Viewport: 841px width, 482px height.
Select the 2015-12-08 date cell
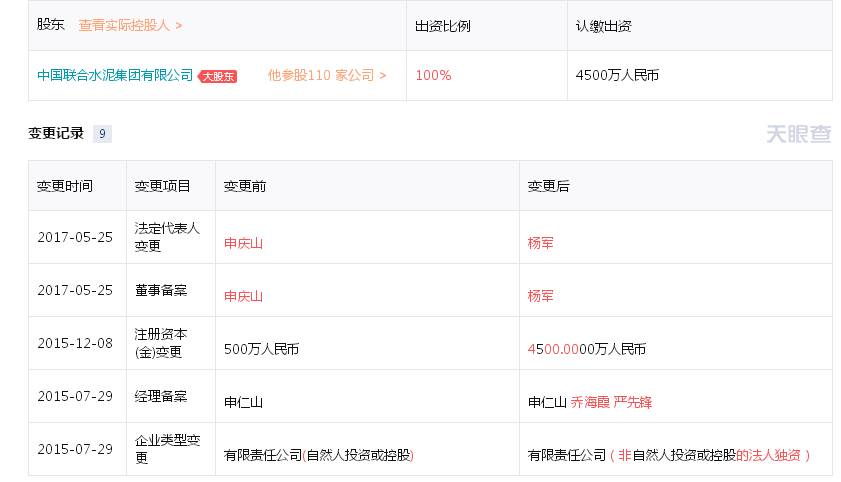point(75,343)
